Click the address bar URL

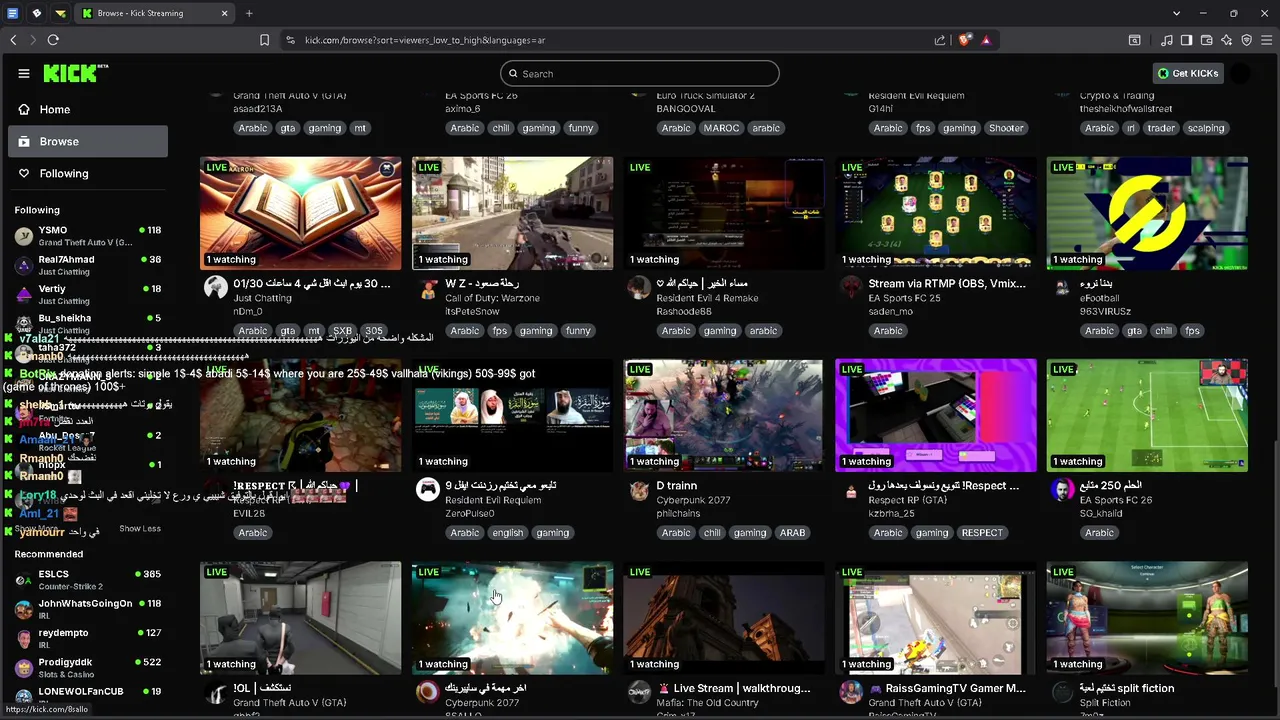pos(425,40)
